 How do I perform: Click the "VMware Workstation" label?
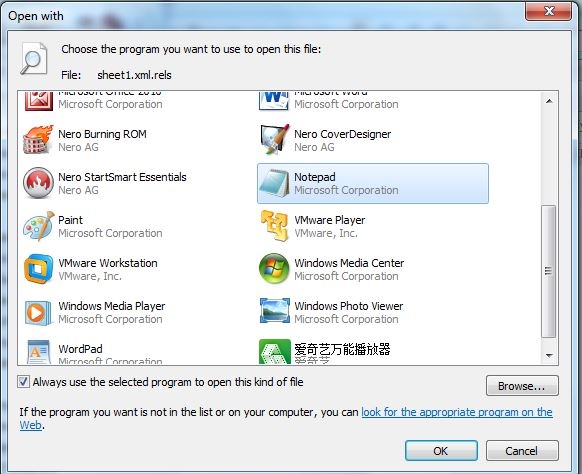tap(108, 263)
